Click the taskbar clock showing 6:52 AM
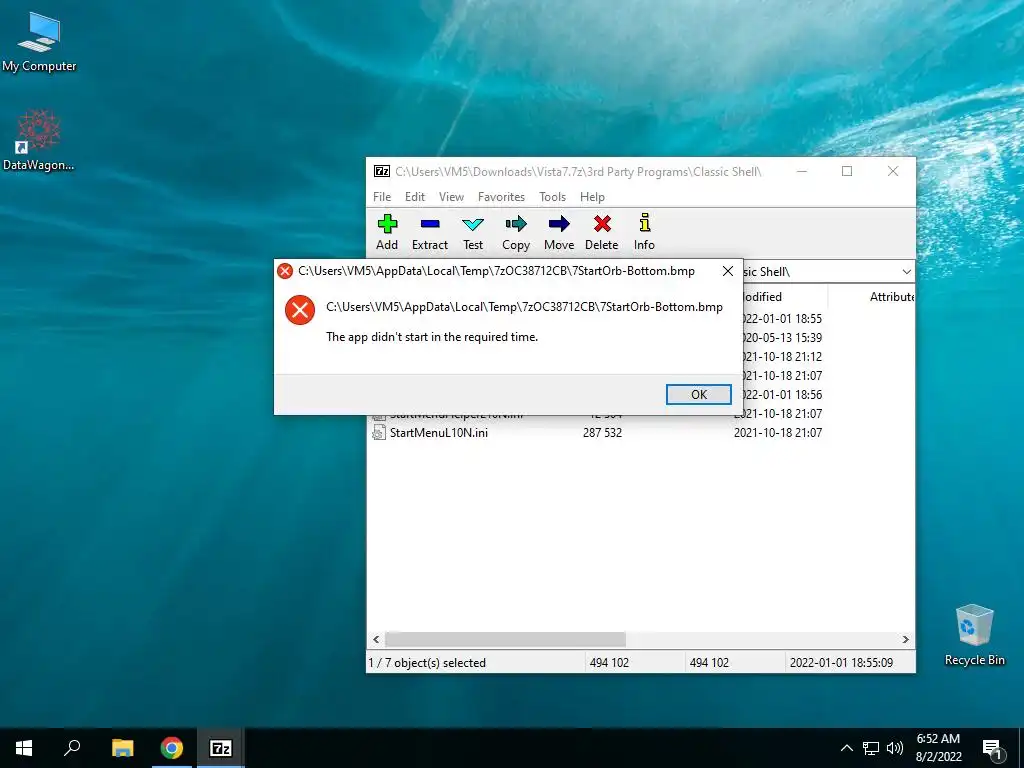The width and height of the screenshot is (1024, 768). 938,748
